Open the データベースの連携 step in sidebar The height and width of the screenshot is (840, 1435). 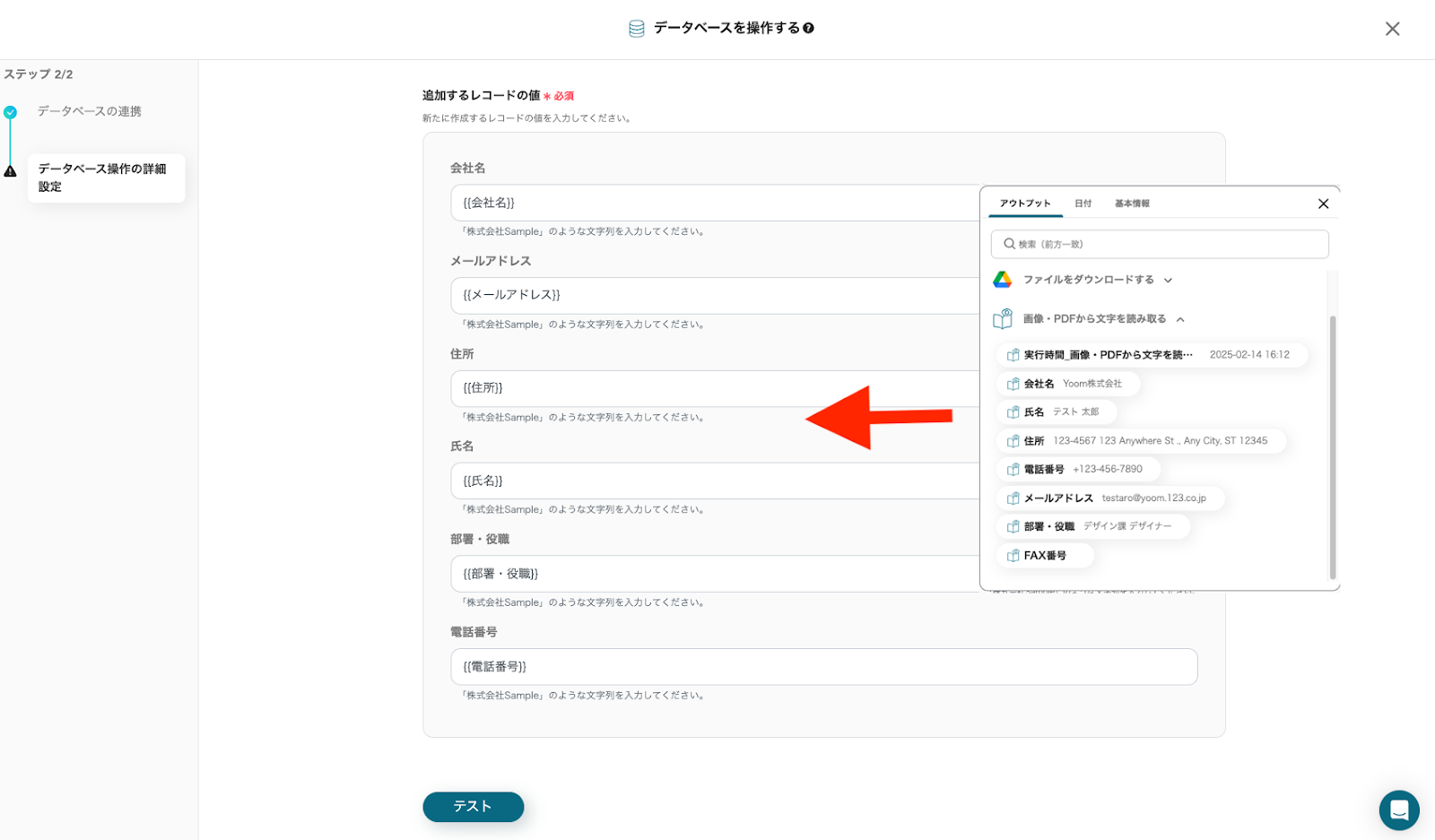coord(89,112)
